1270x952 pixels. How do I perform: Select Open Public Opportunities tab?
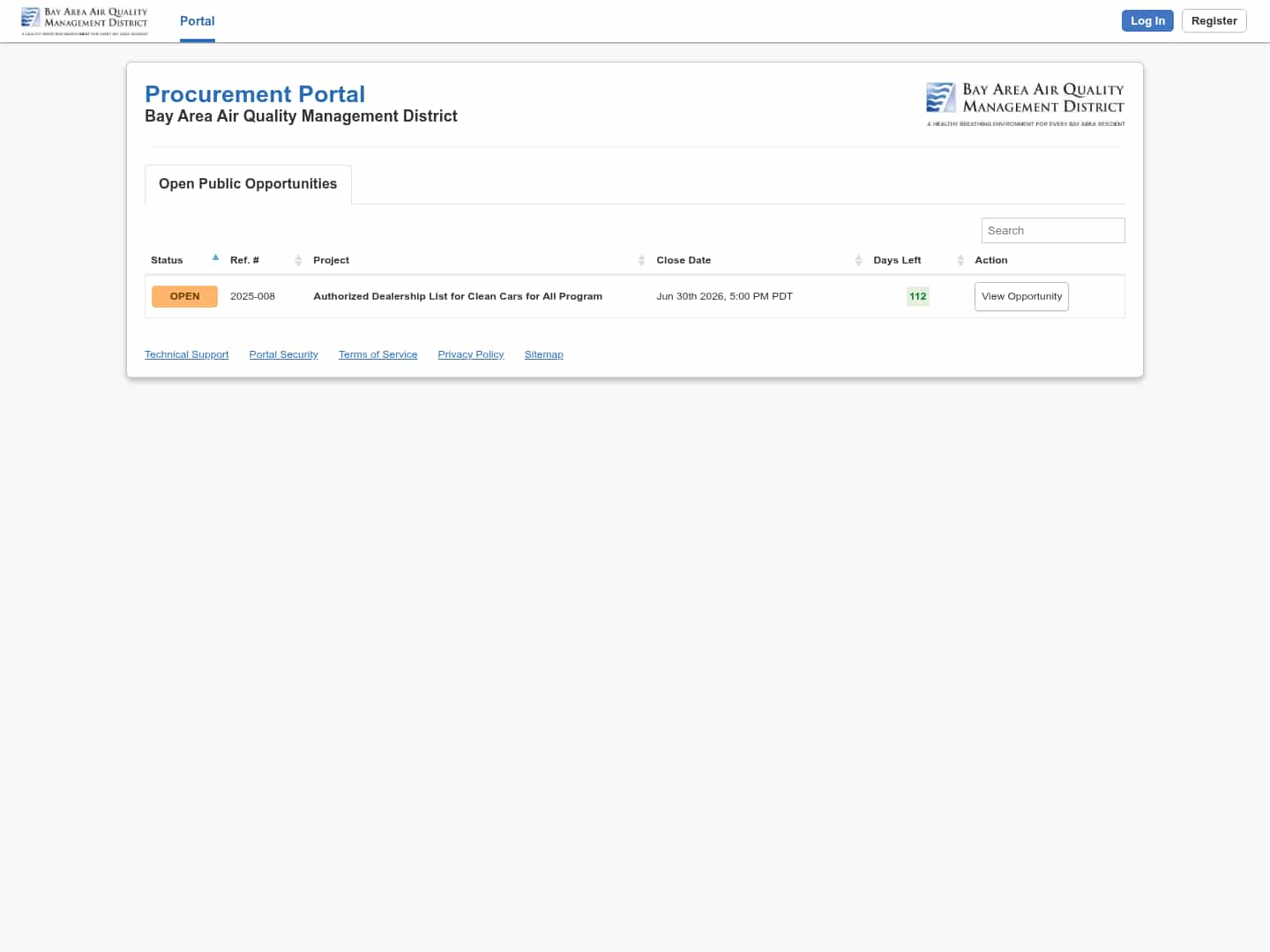coord(248,184)
